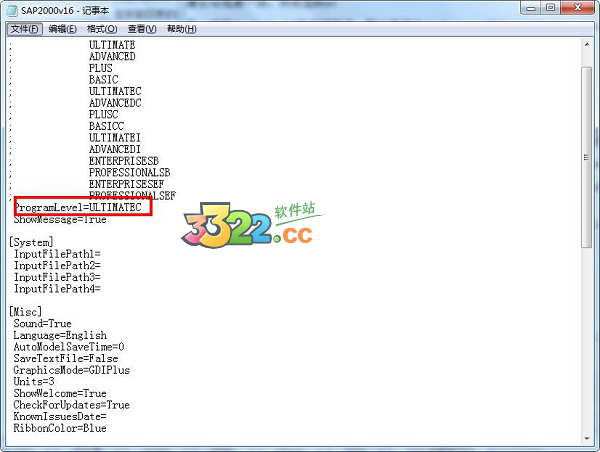Click the InputFilePath2= line

tap(57, 265)
